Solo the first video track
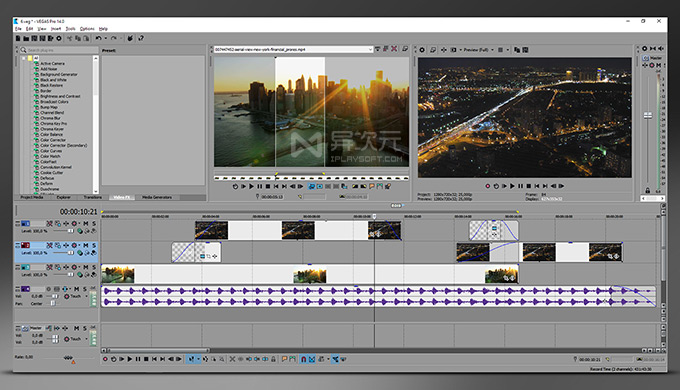The width and height of the screenshot is (680, 390). (x=94, y=223)
